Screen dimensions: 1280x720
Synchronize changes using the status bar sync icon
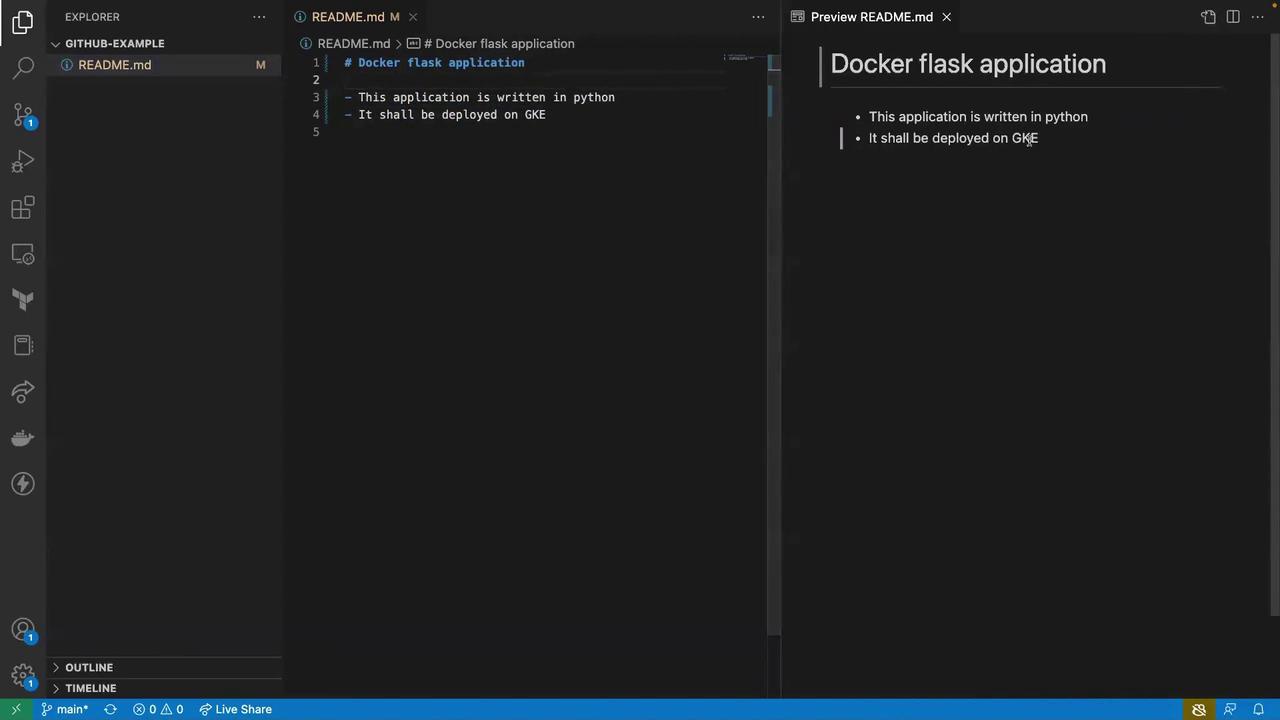point(110,709)
